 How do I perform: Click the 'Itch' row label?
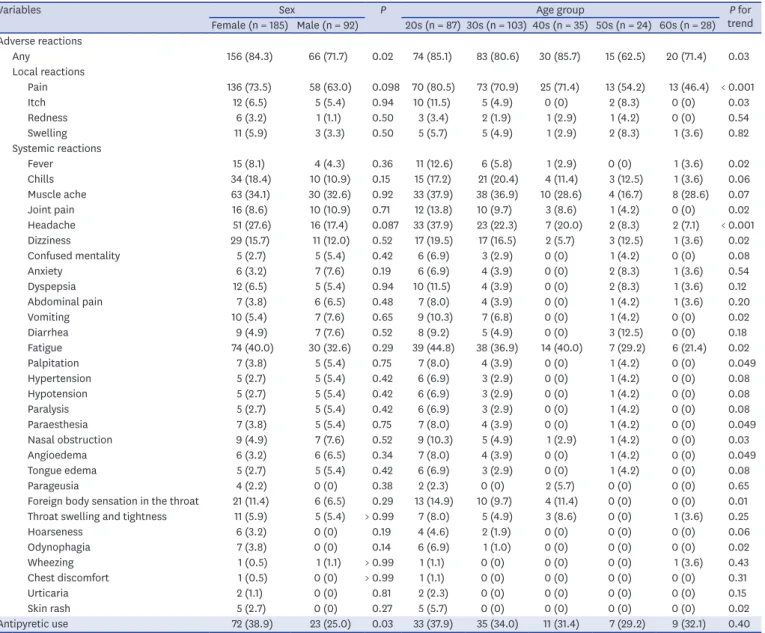(x=36, y=102)
